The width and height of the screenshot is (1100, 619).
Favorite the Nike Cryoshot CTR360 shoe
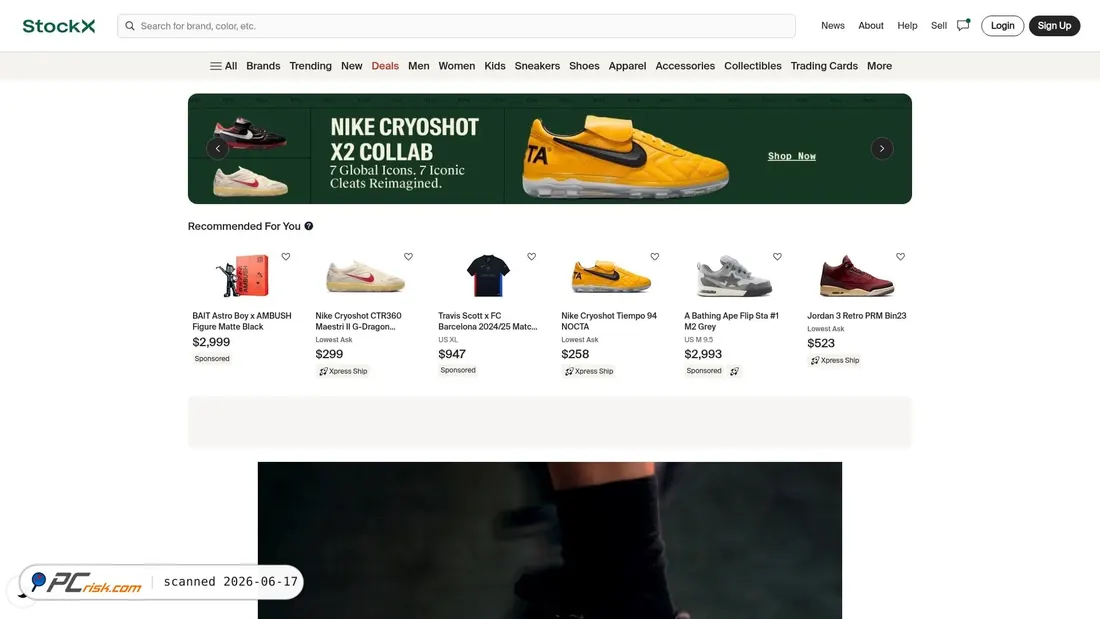[x=408, y=257]
